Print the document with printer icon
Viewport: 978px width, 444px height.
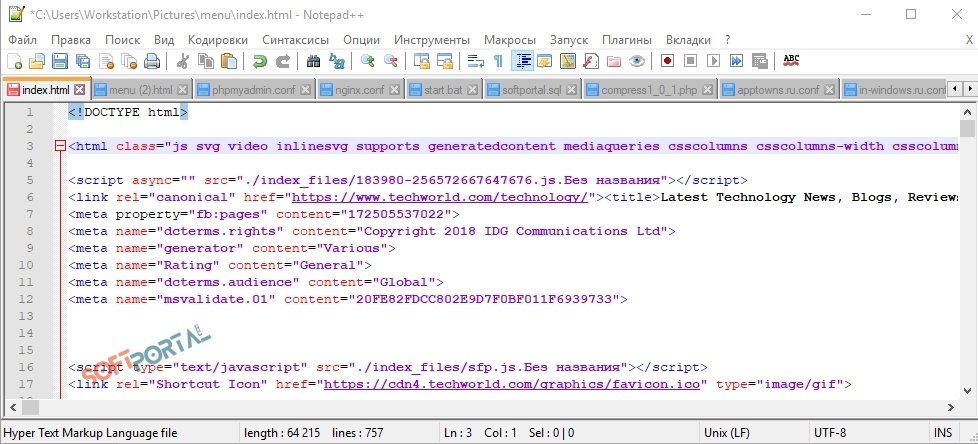152,61
